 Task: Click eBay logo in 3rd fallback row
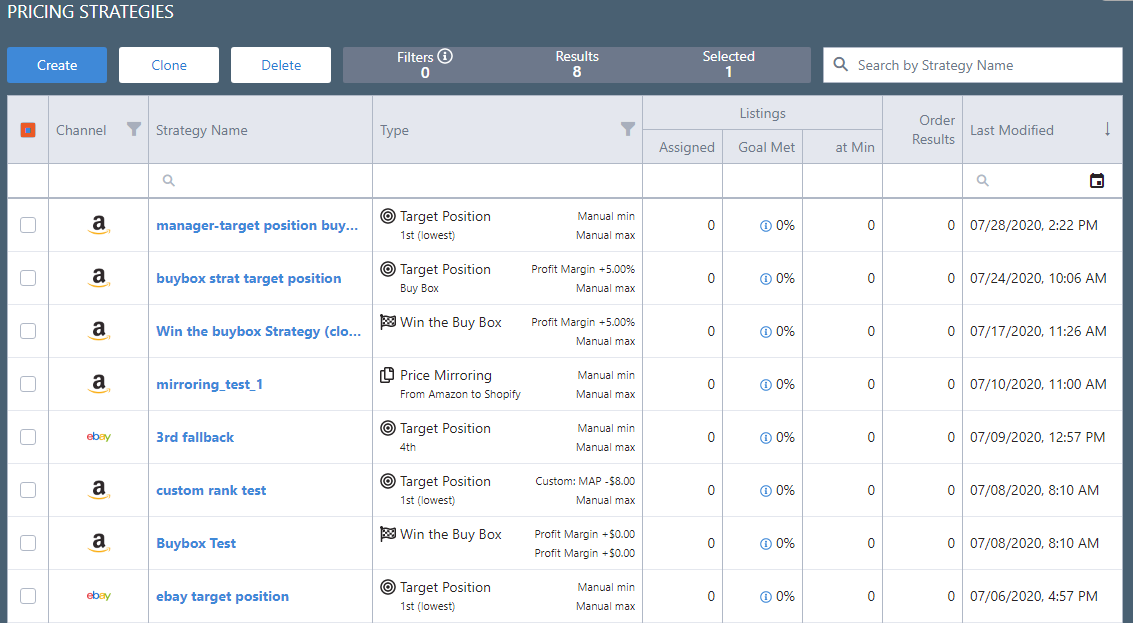(x=98, y=437)
